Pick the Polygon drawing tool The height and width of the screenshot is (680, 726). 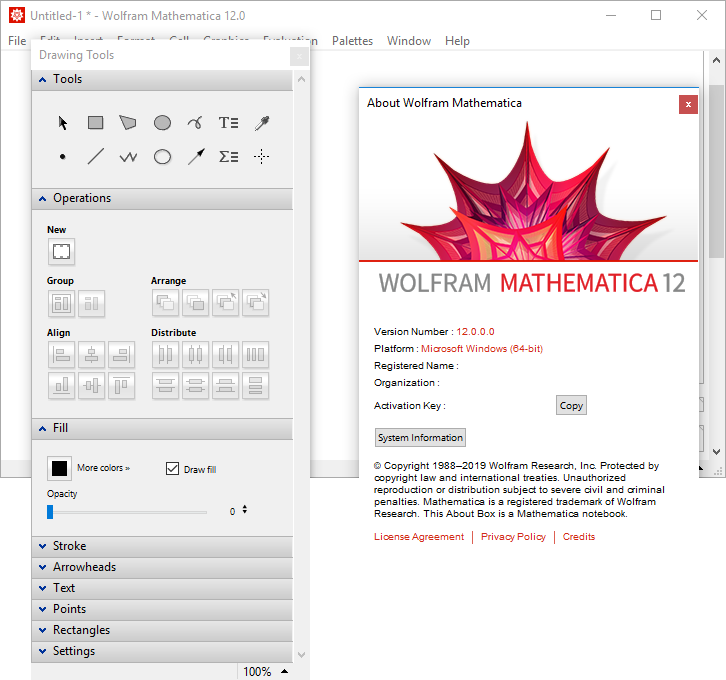point(129,123)
